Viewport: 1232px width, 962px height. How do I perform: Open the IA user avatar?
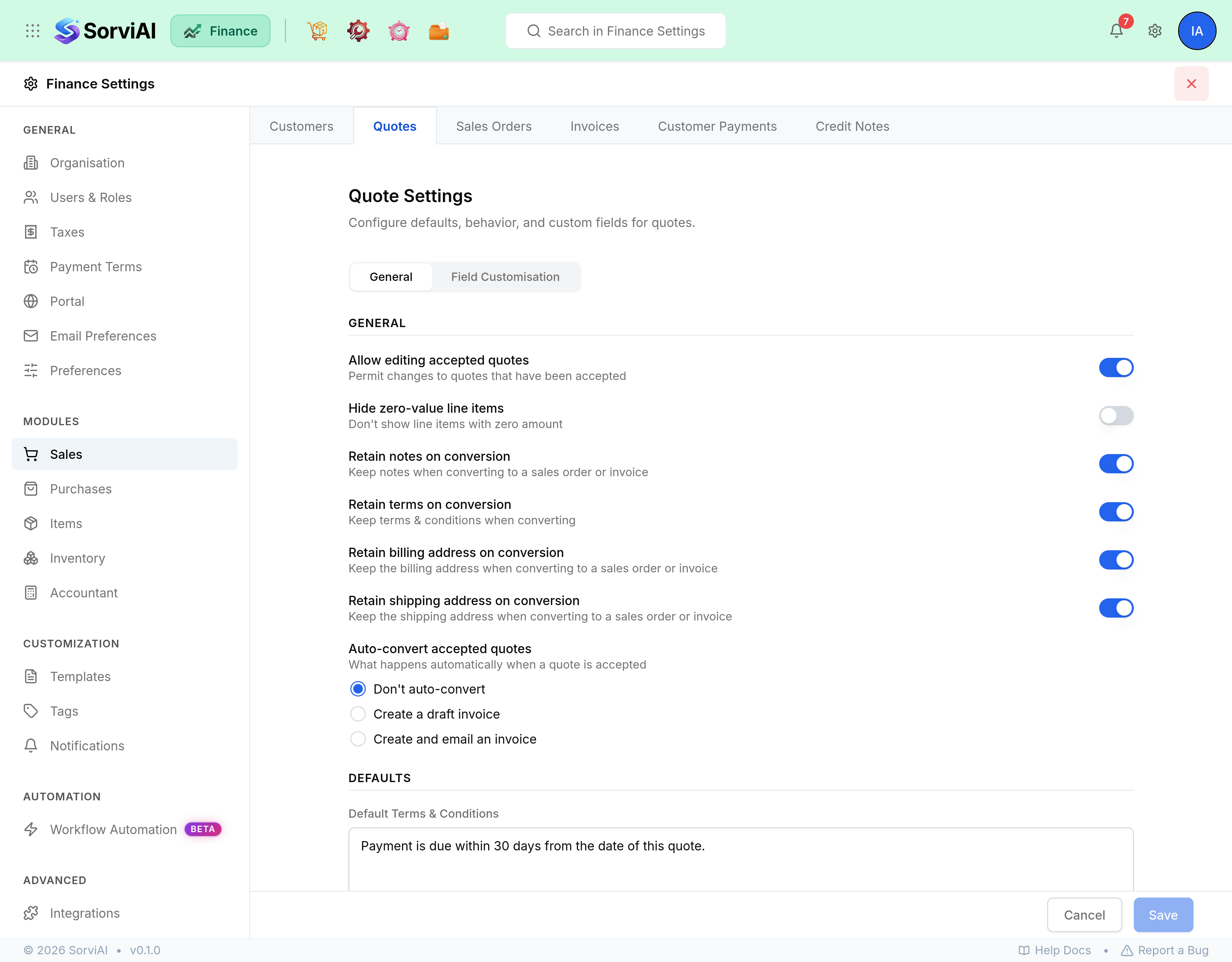point(1196,31)
